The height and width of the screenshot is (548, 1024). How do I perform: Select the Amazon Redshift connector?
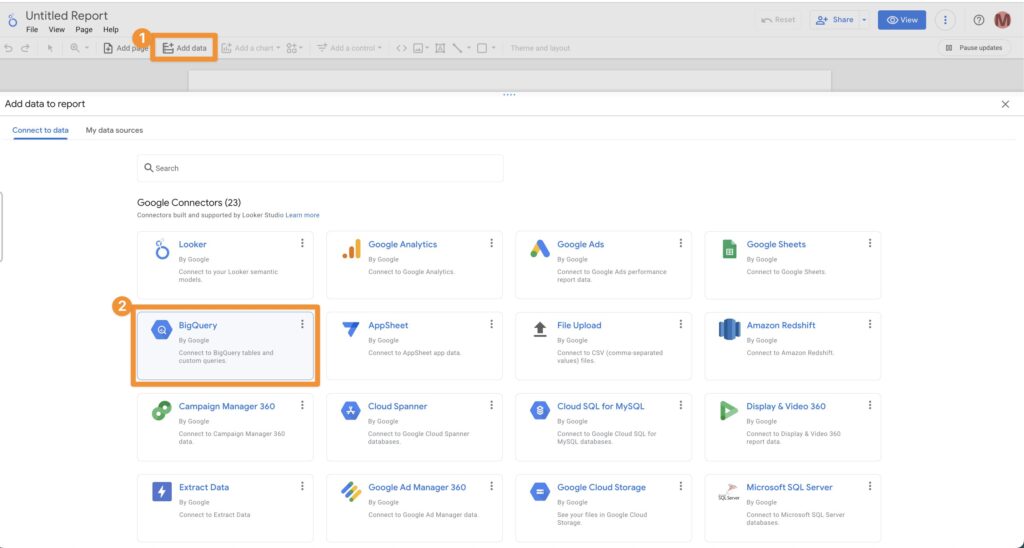coord(793,346)
